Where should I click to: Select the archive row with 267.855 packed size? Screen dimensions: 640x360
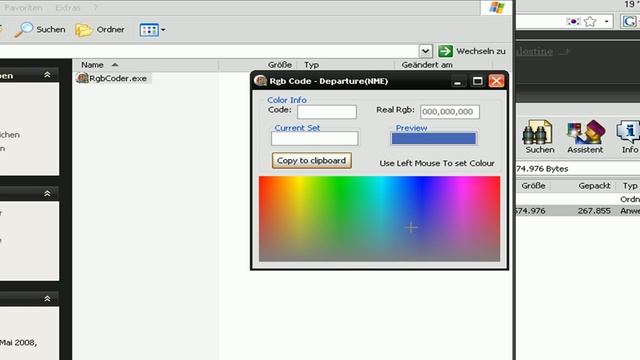tap(578, 211)
